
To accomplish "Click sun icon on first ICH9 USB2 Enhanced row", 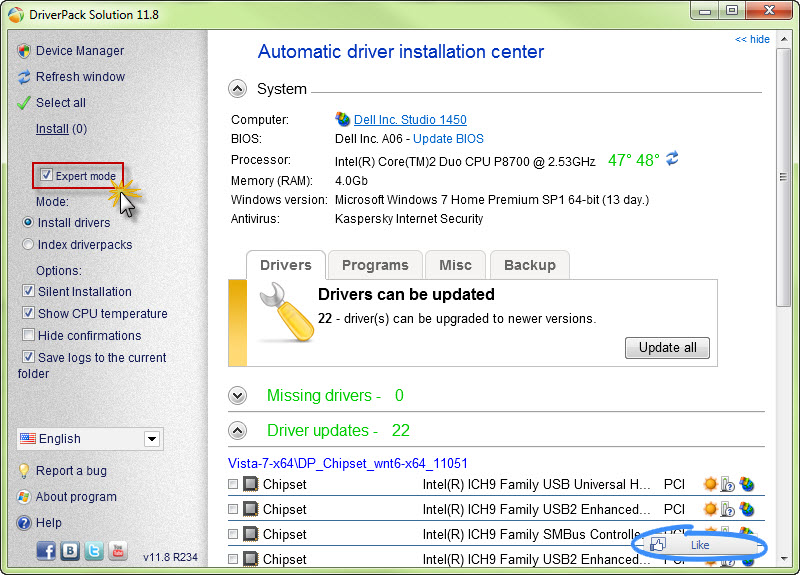I will point(710,509).
